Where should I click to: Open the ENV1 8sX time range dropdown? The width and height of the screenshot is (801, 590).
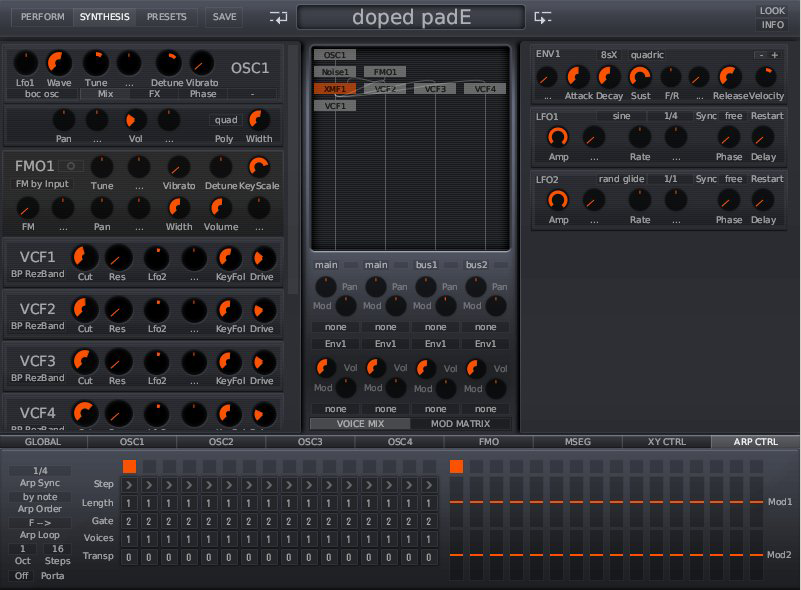click(608, 55)
